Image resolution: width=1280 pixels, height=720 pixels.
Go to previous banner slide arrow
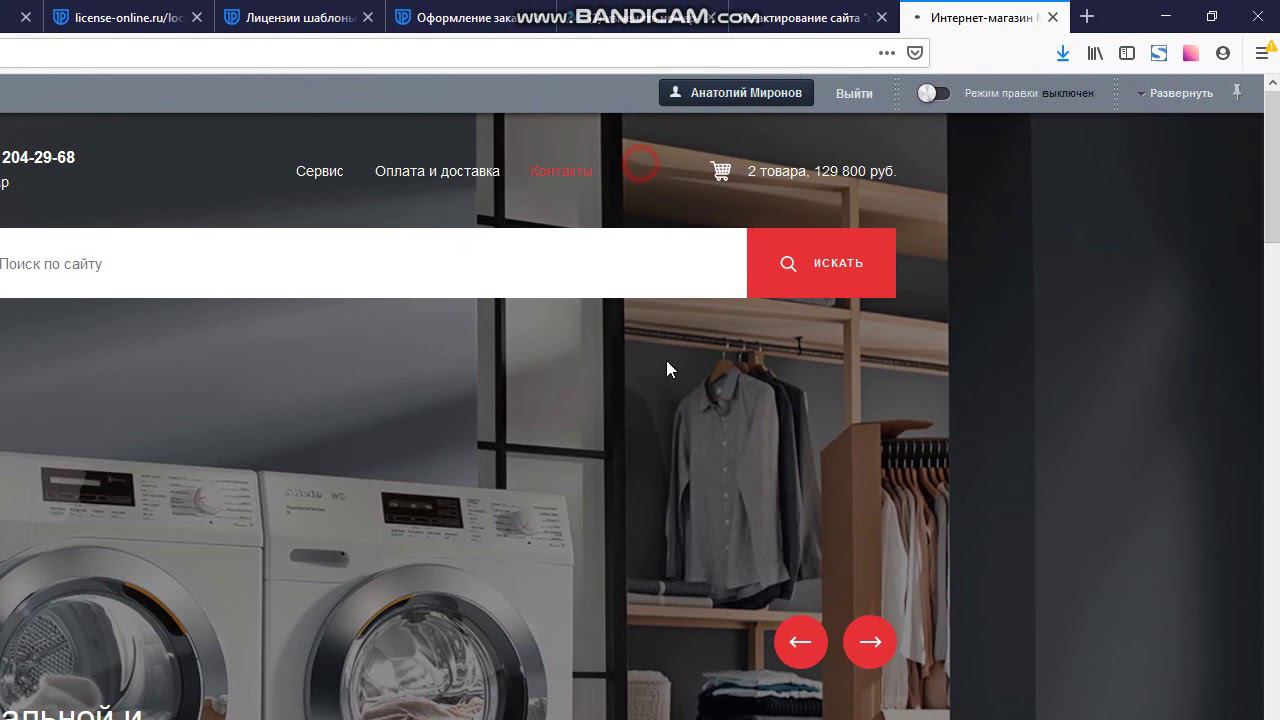[x=800, y=642]
